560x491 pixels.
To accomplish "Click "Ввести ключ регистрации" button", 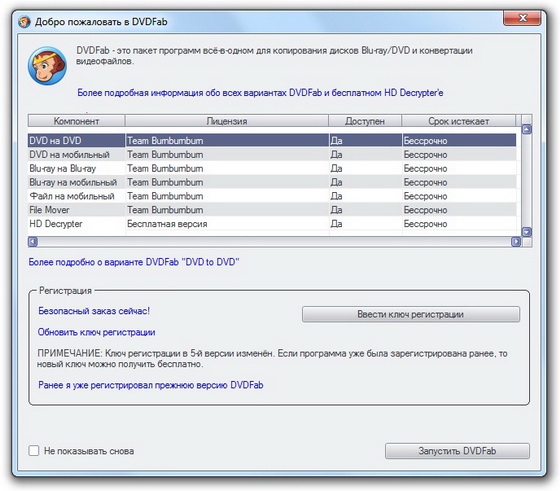I will click(411, 314).
